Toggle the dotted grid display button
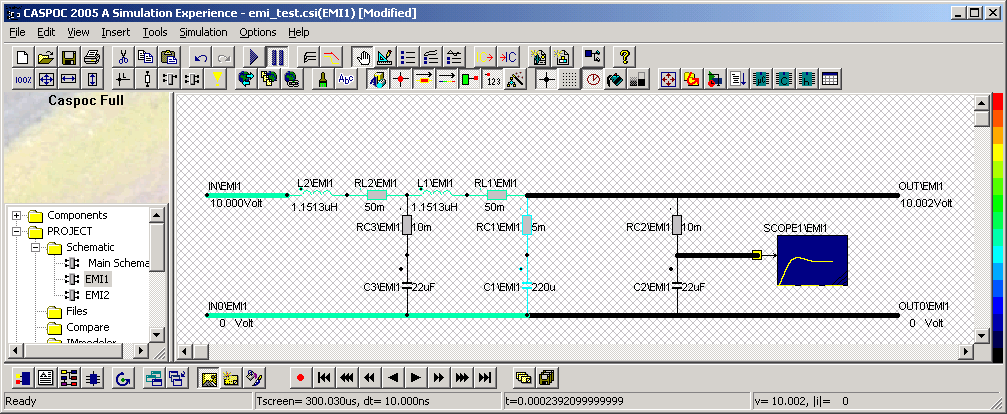The width and height of the screenshot is (1007, 414). 568,79
